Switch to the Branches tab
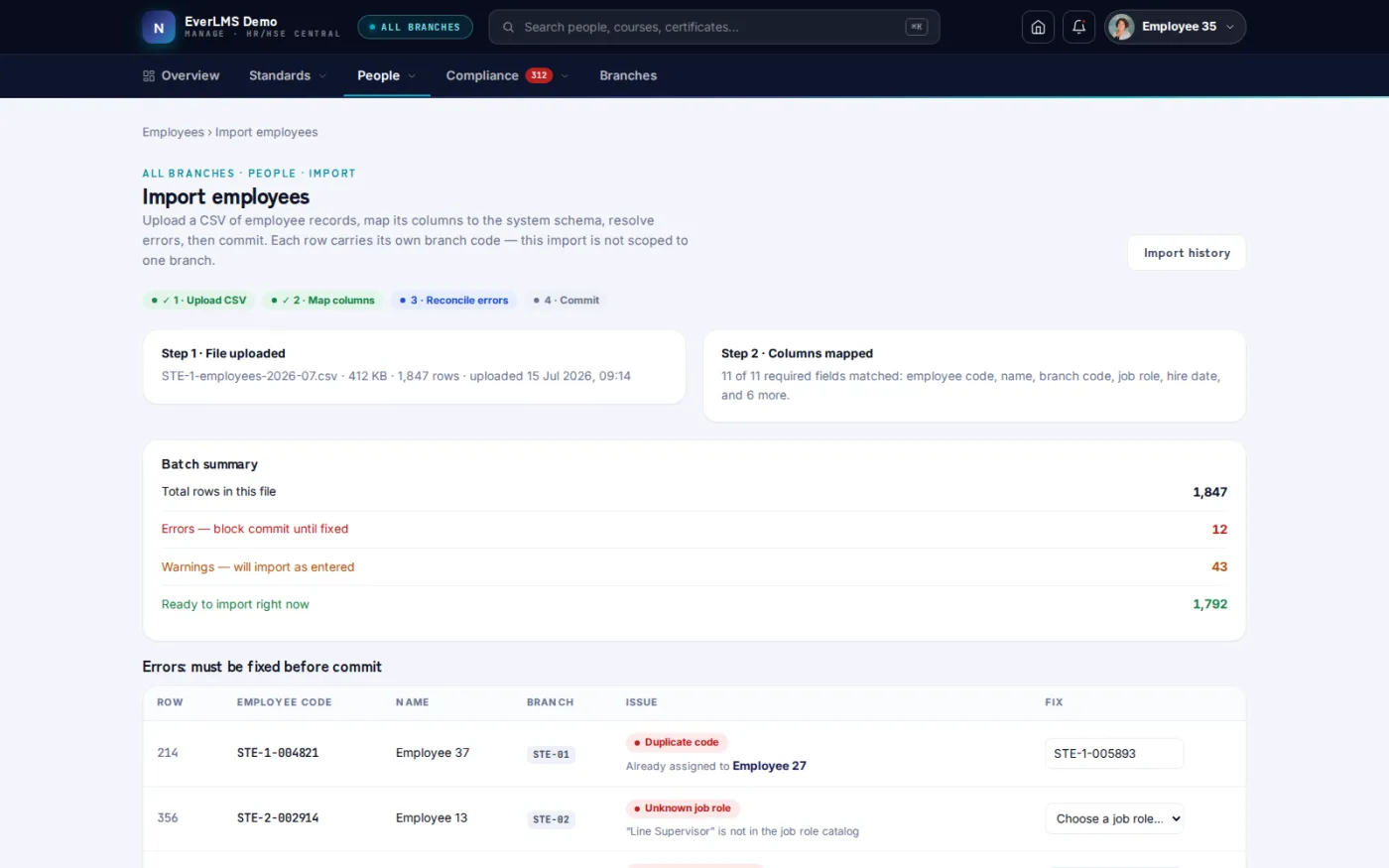 pyautogui.click(x=628, y=75)
